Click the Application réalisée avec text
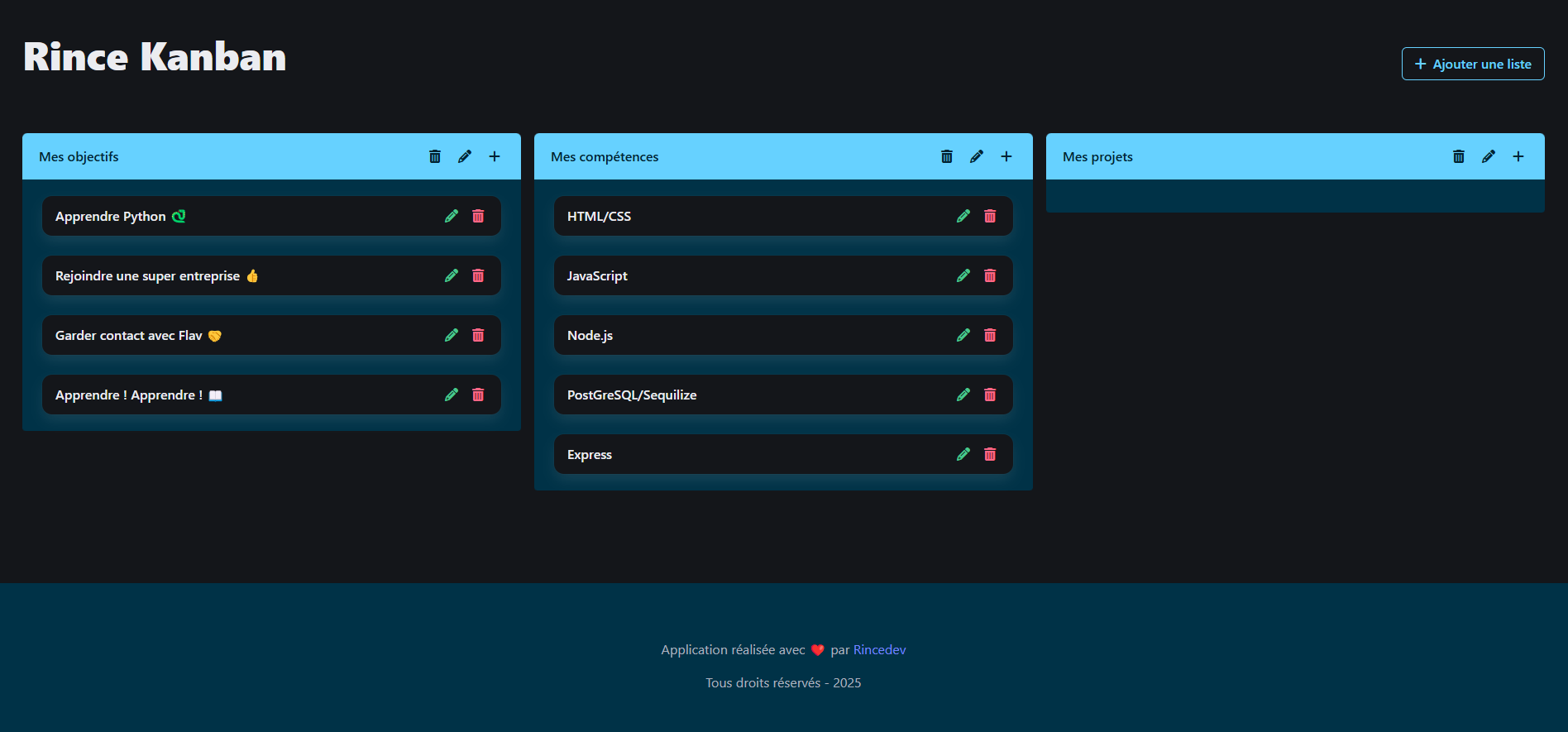Screen dimensions: 1568x732 click(x=733, y=650)
